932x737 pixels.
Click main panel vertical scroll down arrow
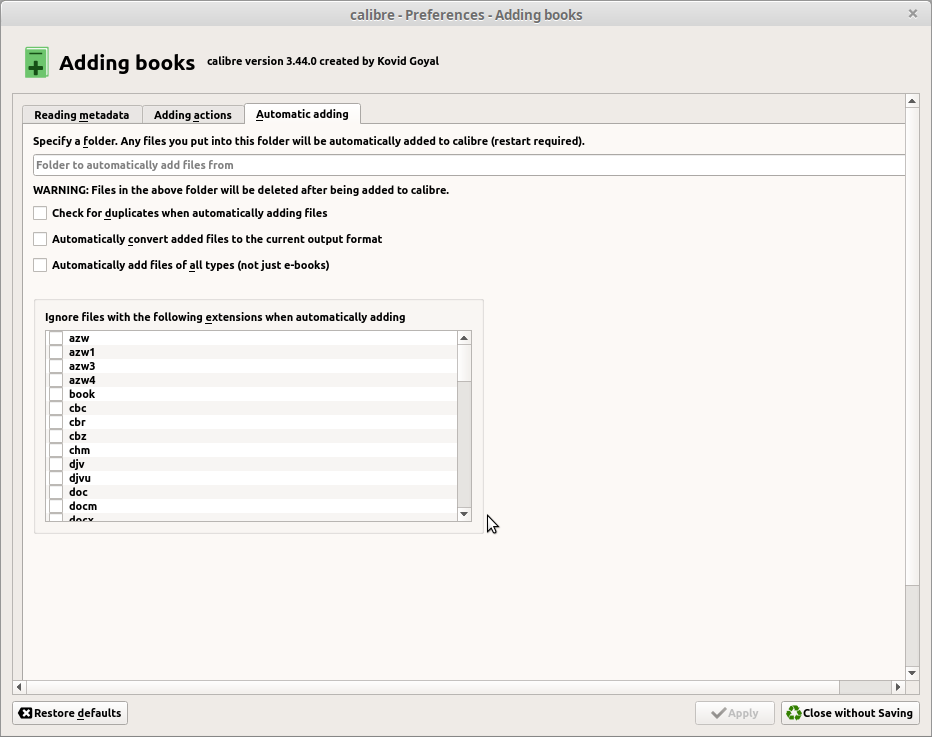(x=912, y=673)
